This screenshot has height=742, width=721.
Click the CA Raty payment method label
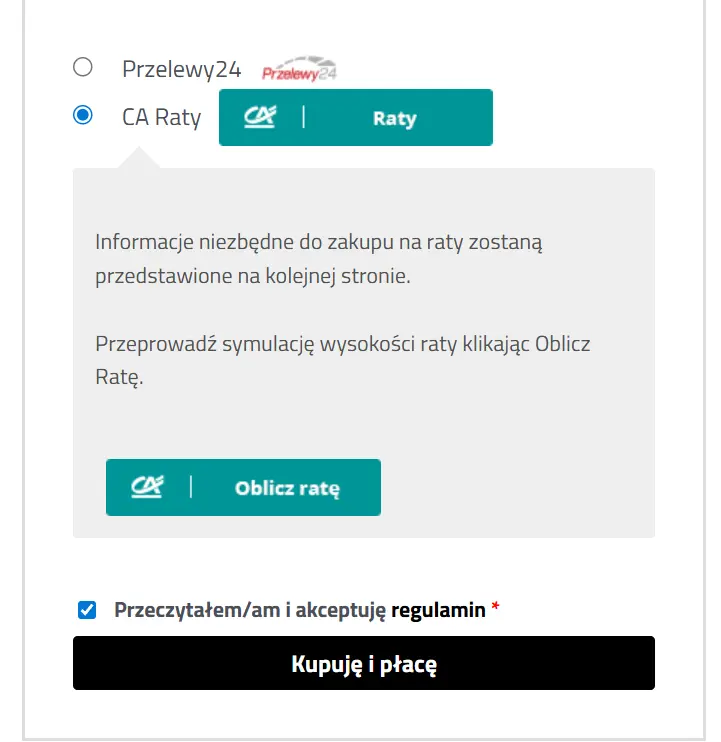point(161,117)
